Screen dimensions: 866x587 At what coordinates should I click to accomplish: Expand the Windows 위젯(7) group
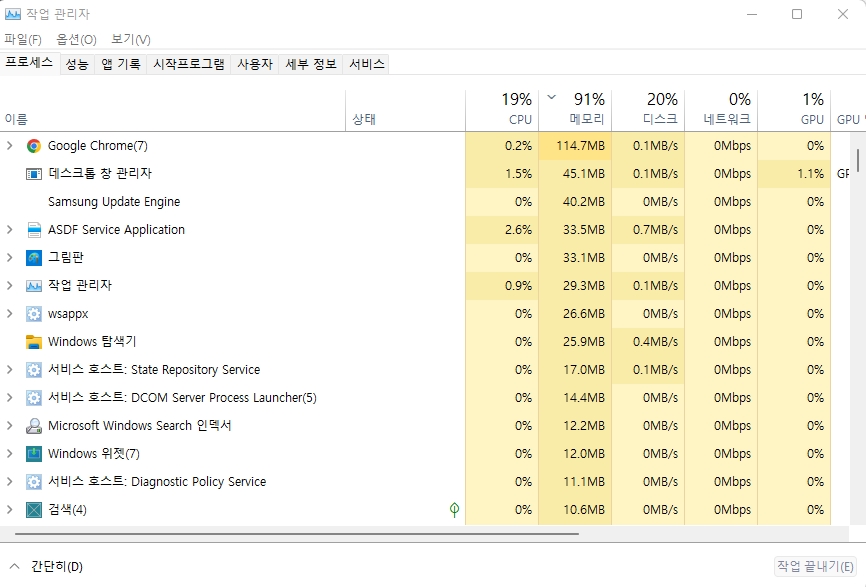[x=9, y=454]
